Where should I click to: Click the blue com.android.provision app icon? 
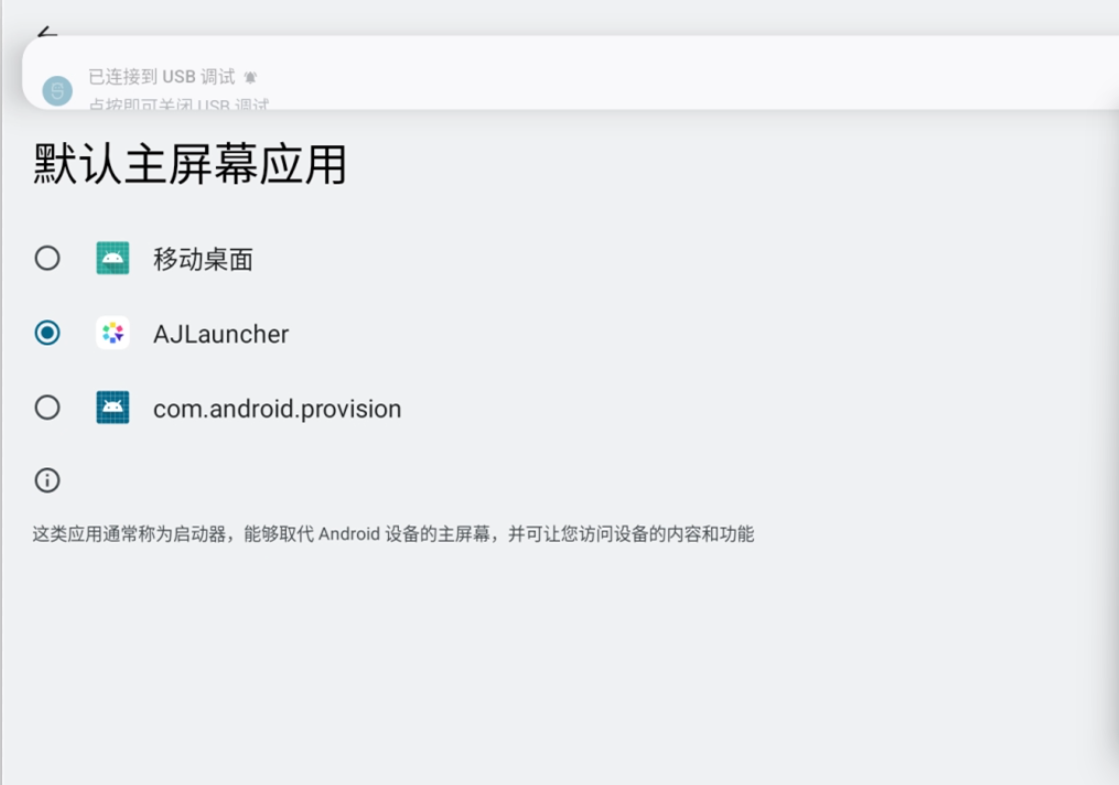[113, 407]
